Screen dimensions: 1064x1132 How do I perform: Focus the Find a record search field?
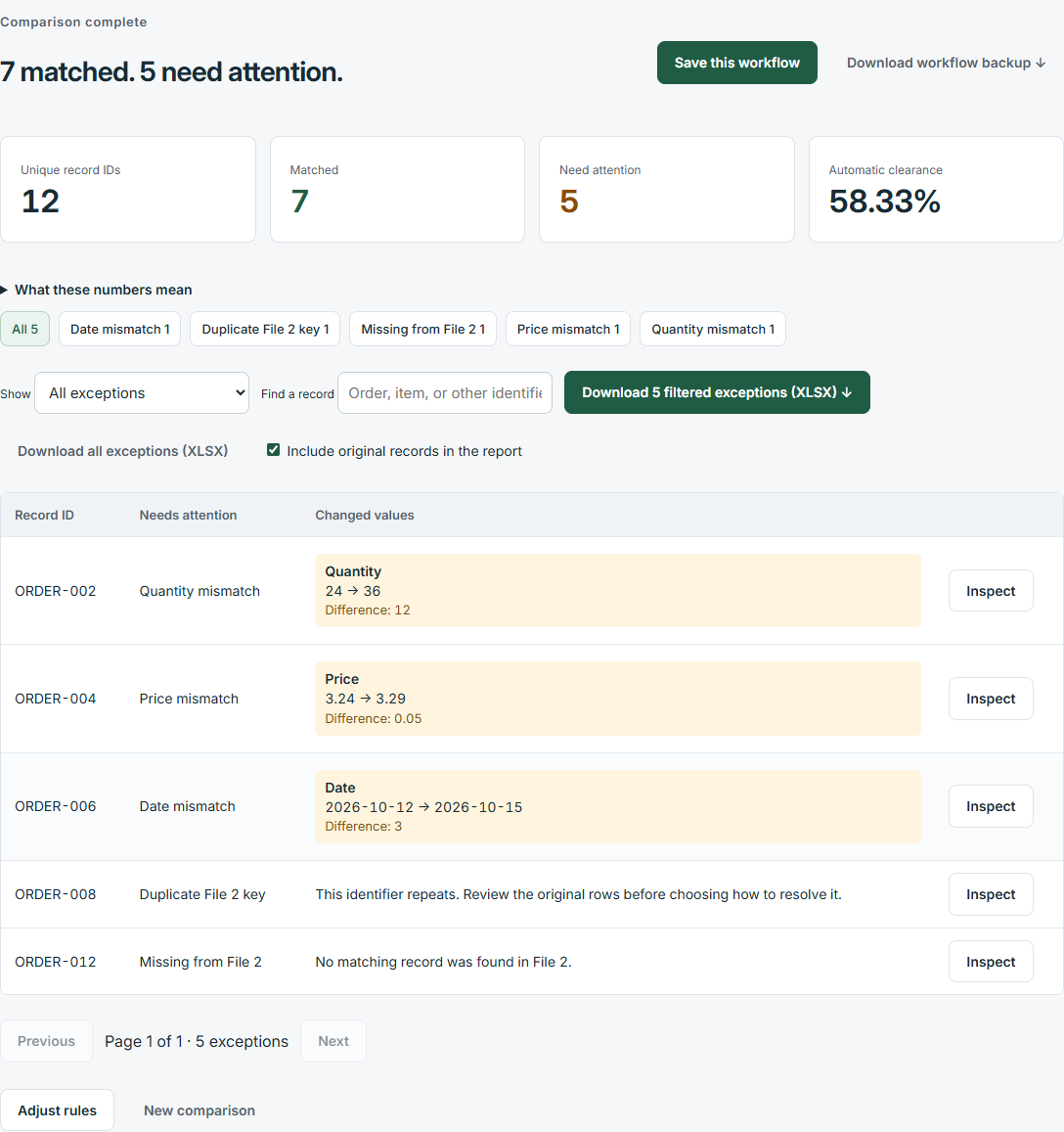point(445,392)
